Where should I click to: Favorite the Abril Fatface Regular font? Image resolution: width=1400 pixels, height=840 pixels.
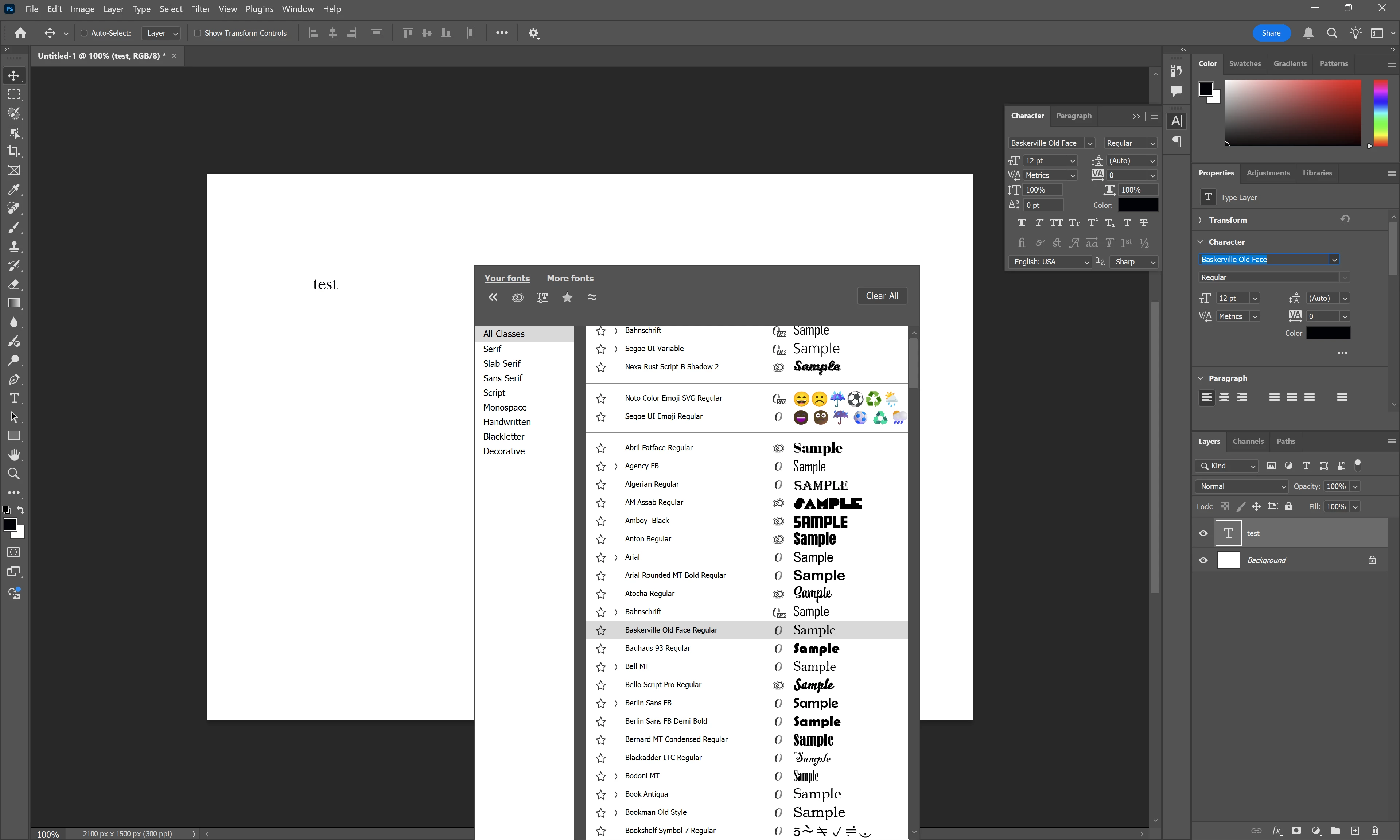pos(601,448)
